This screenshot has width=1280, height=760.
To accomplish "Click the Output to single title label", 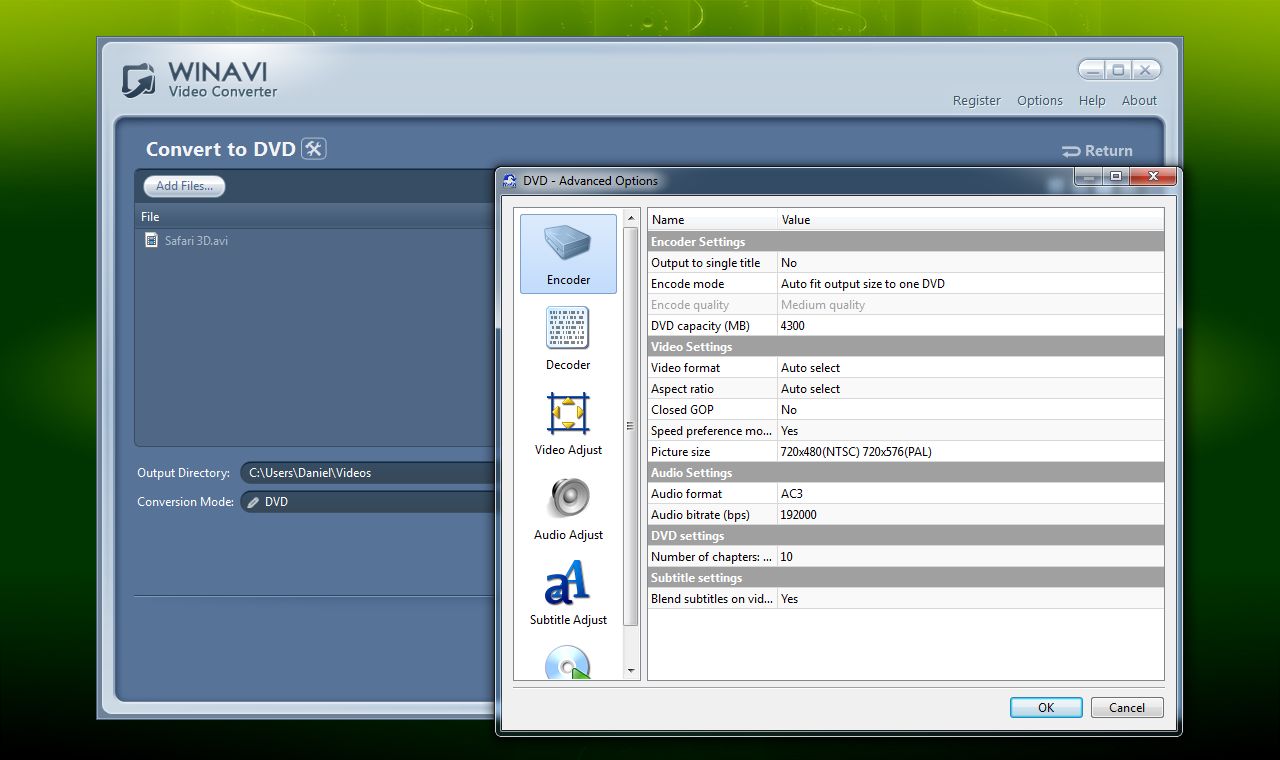I will (705, 263).
